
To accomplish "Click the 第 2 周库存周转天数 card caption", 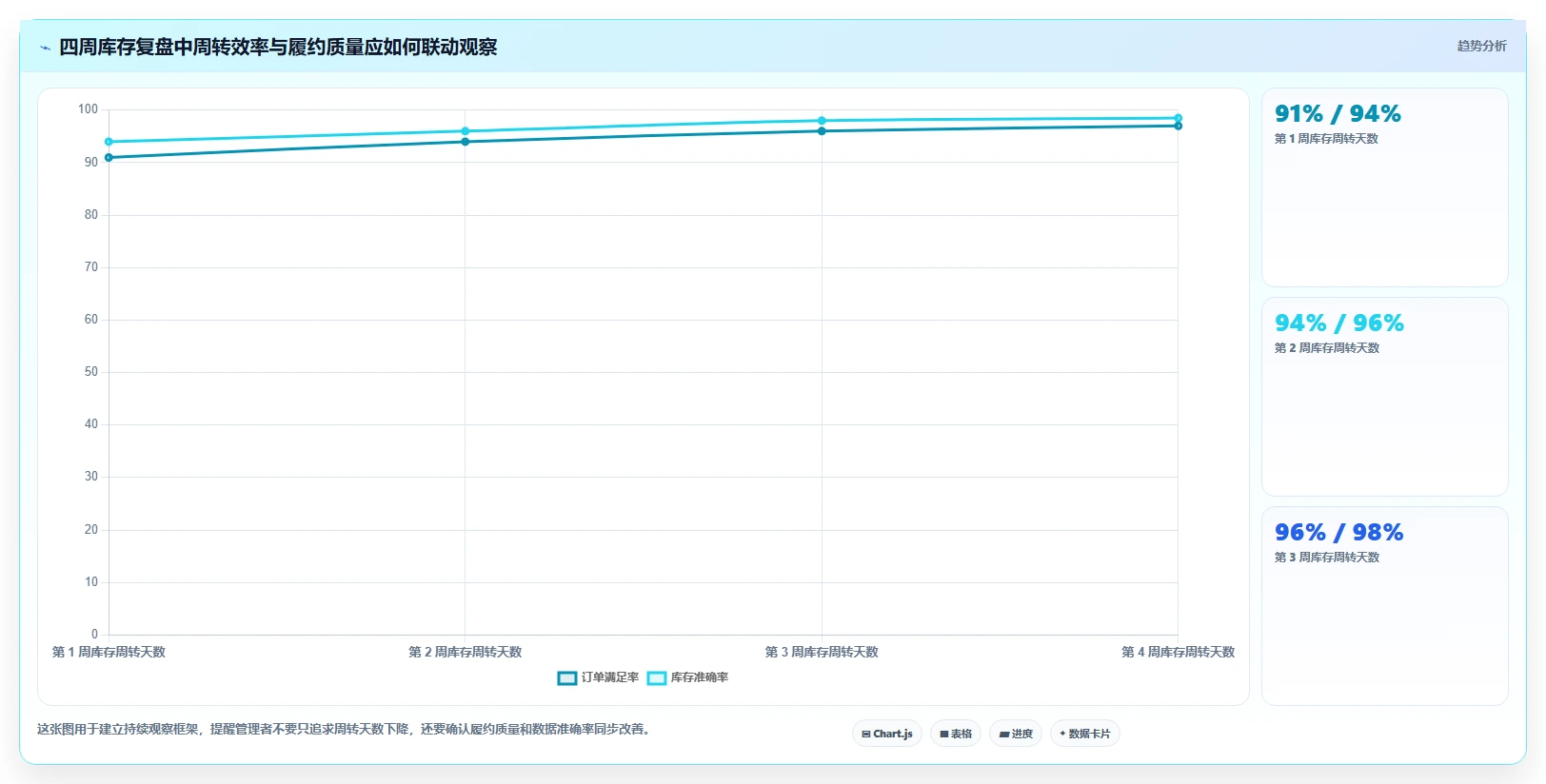I will click(1327, 348).
